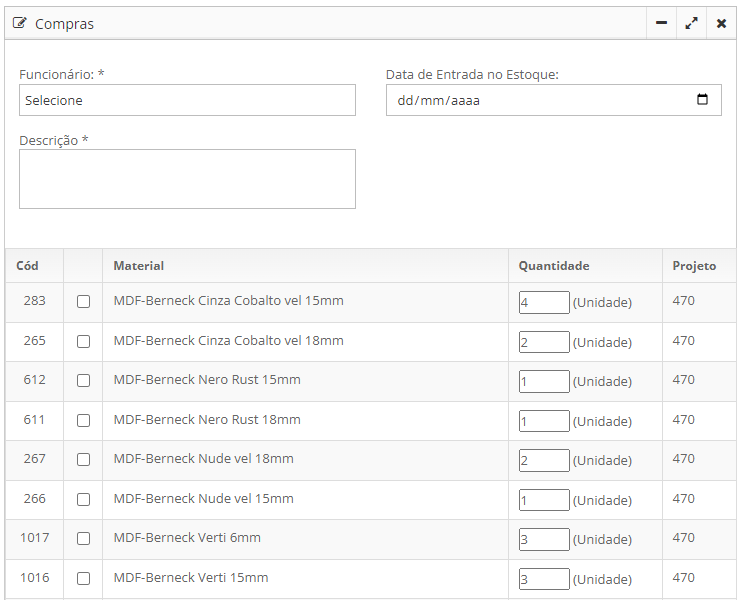The image size is (743, 600).
Task: Edit quantity for MDF-Berneck Nude vel 15mm
Action: click(x=544, y=500)
